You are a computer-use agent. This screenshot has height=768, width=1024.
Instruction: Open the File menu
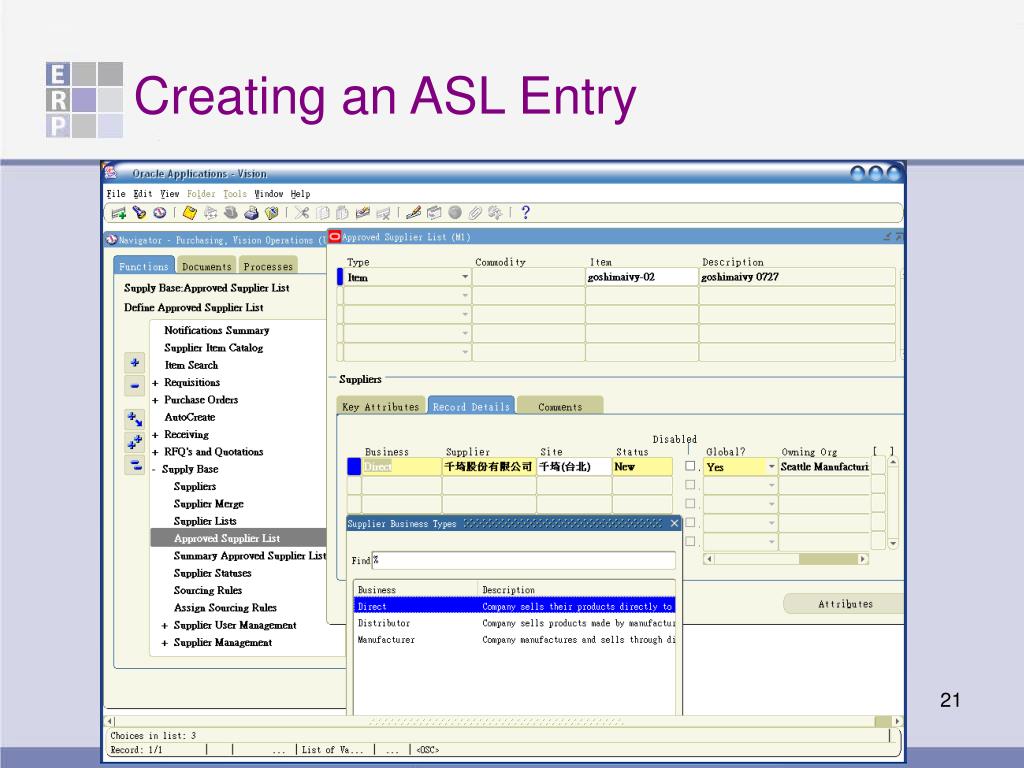coord(116,194)
